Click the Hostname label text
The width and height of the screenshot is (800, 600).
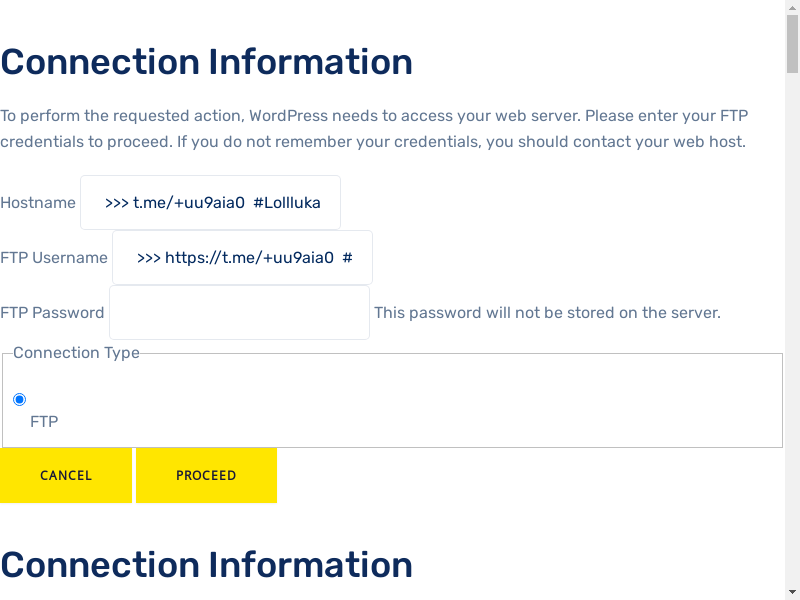point(38,203)
